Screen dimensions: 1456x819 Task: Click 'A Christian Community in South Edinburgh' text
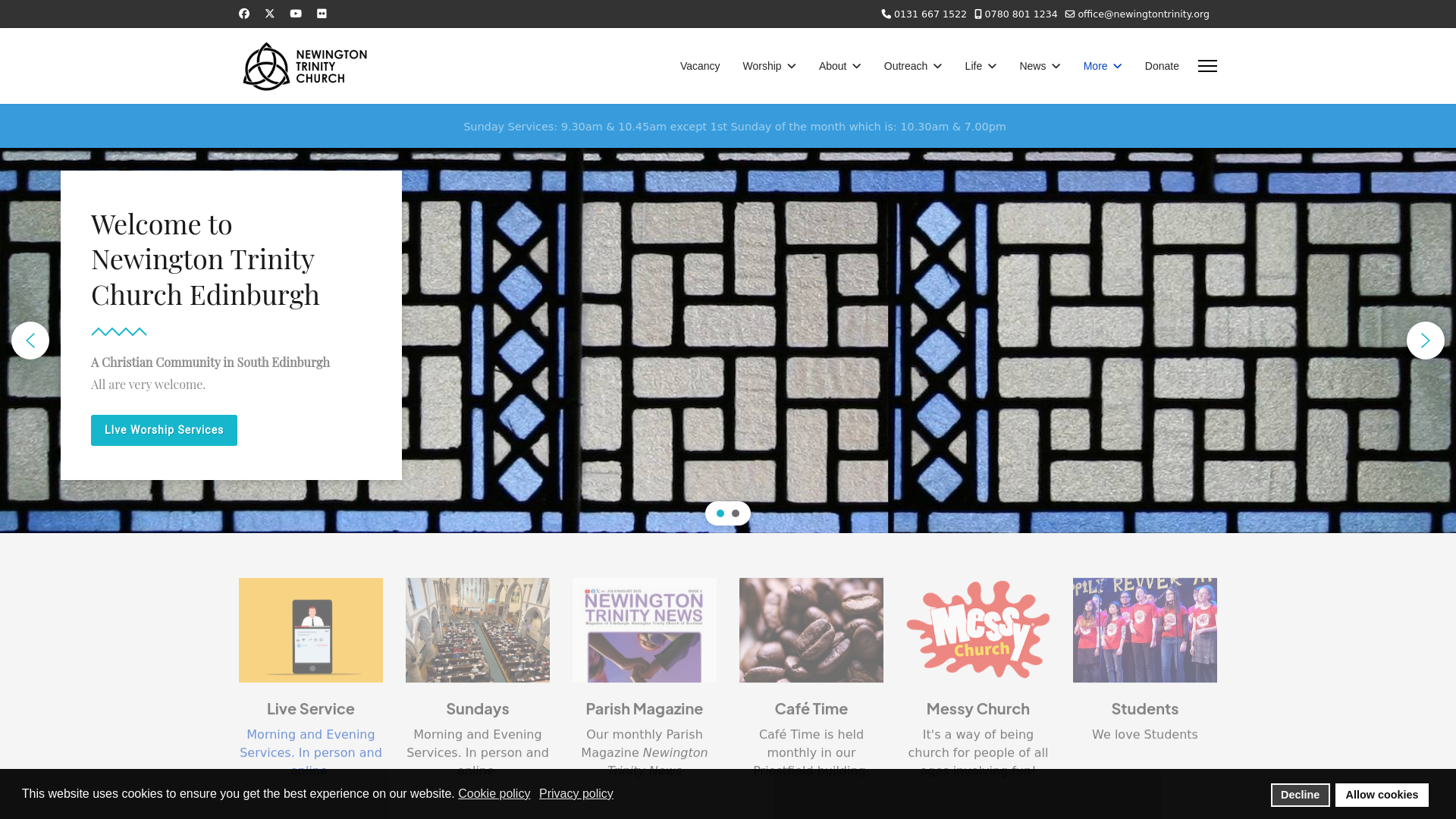coord(210,362)
